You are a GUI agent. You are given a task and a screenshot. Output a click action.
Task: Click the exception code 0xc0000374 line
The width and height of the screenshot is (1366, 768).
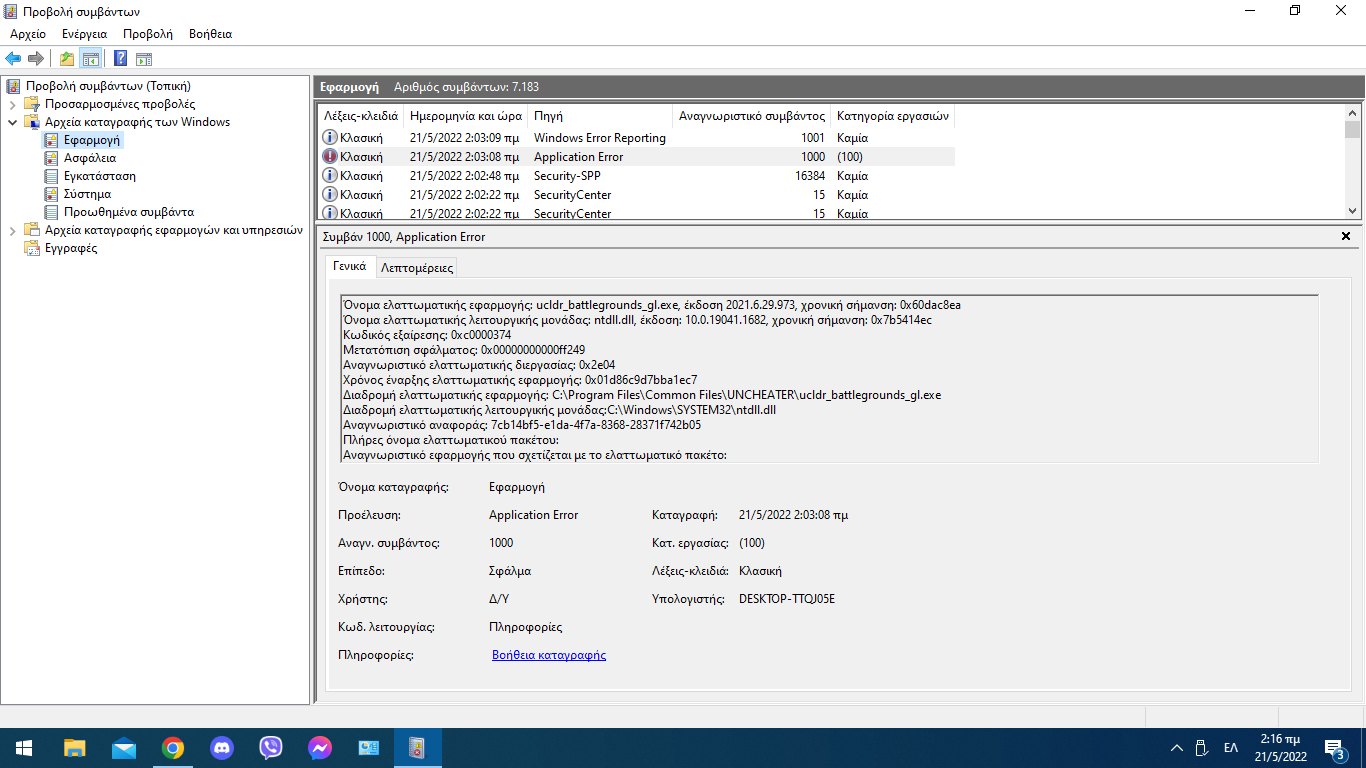[427, 335]
